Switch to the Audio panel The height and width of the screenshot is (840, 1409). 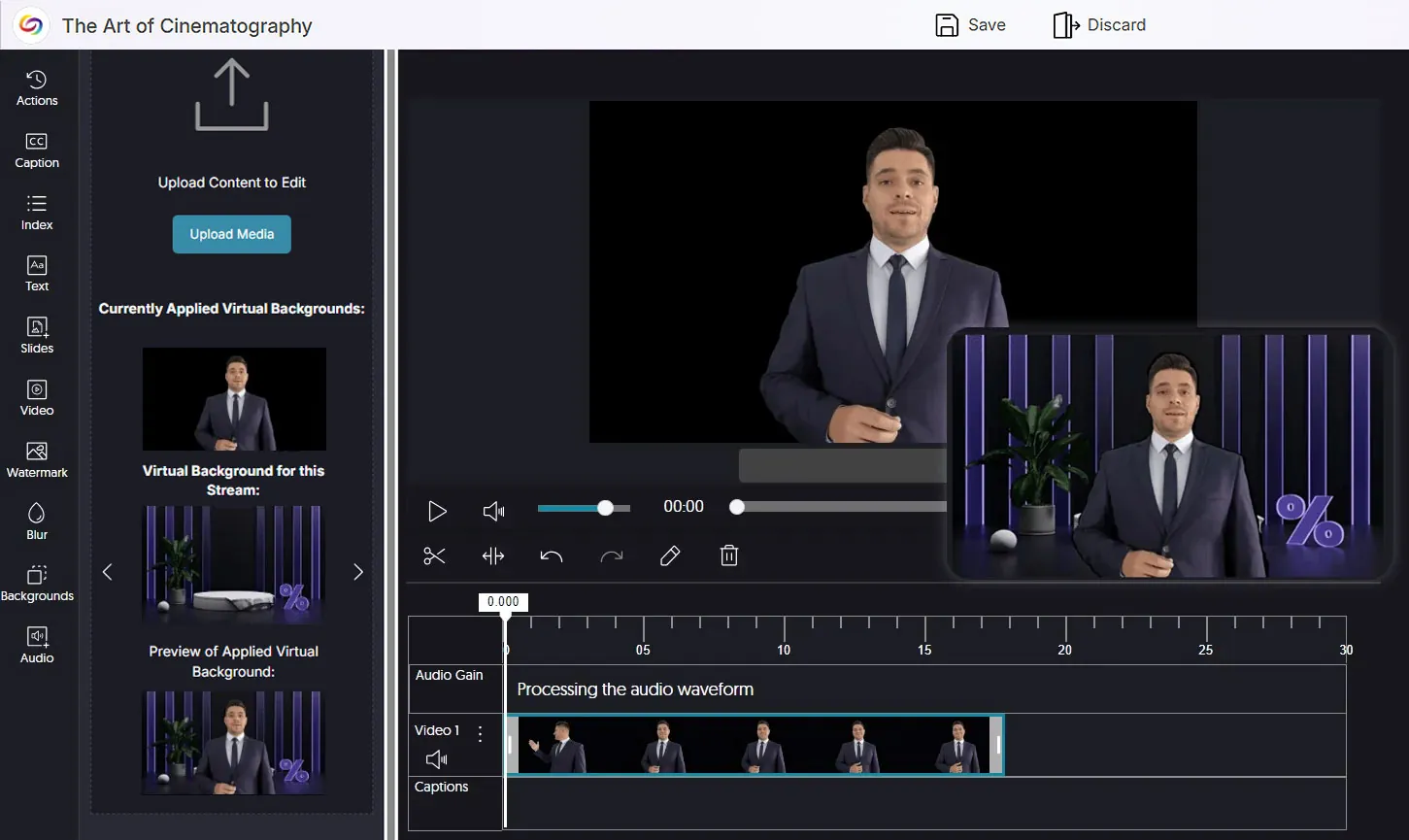click(x=37, y=645)
